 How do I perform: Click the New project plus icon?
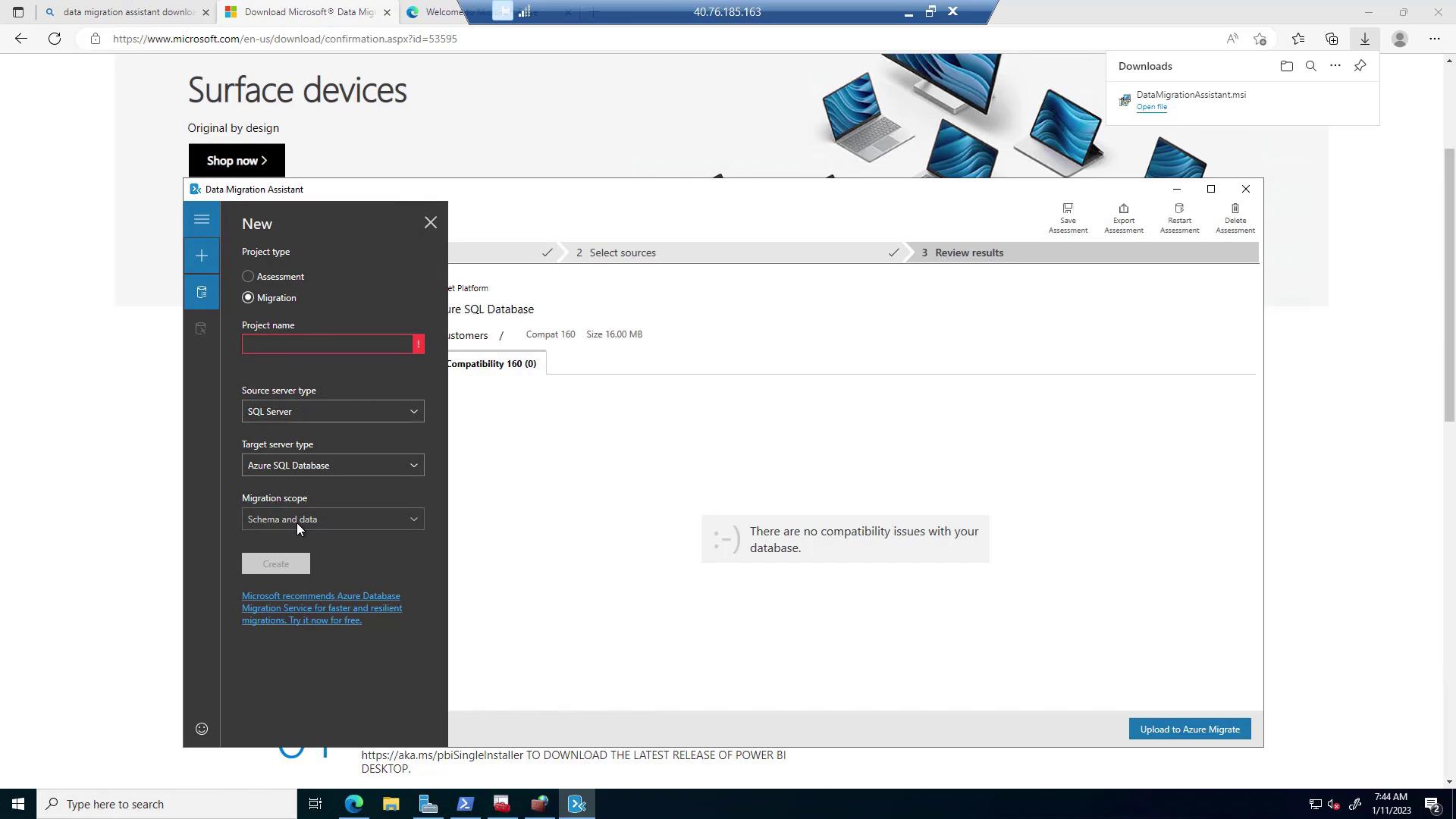coord(202,256)
